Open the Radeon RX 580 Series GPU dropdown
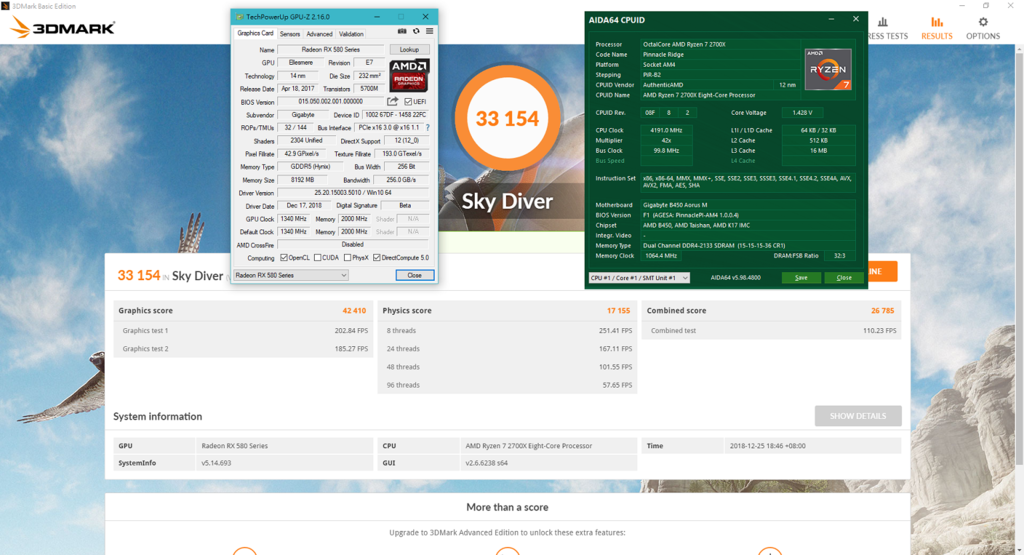1024x555 pixels. tap(291, 276)
